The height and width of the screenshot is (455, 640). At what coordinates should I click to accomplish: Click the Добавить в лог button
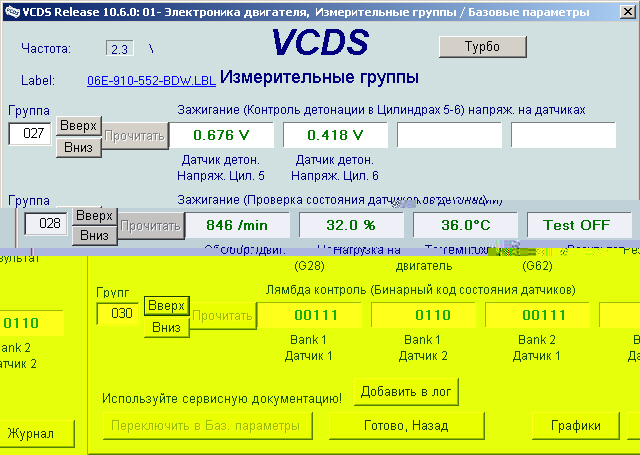pyautogui.click(x=406, y=392)
